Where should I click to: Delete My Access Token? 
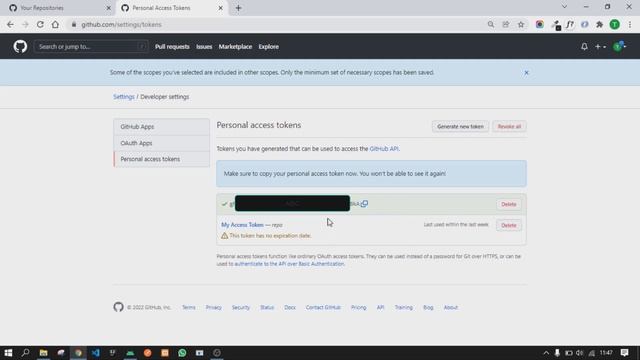point(509,225)
